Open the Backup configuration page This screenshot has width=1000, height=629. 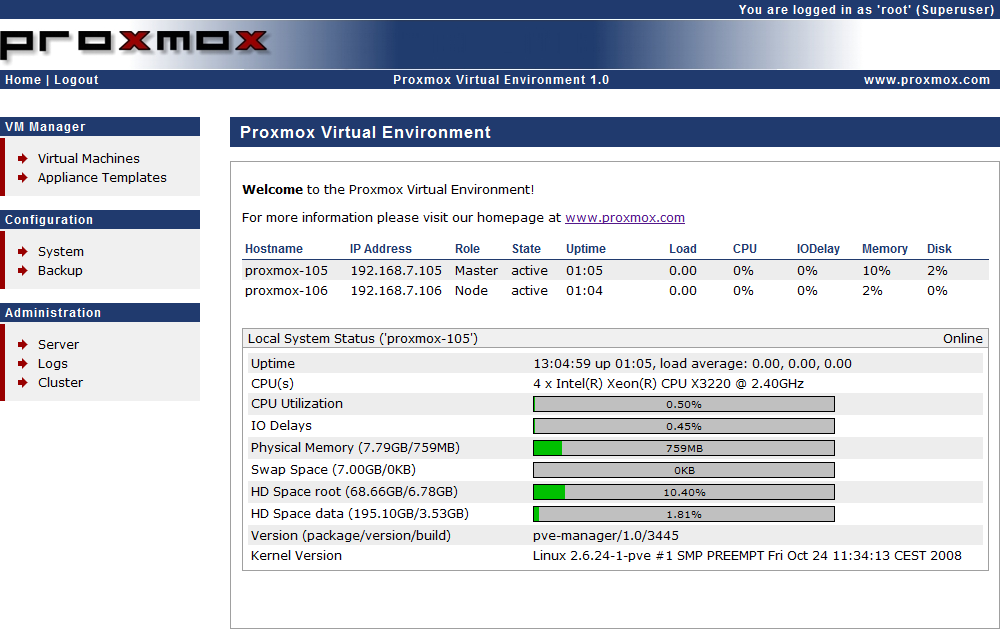pos(60,270)
